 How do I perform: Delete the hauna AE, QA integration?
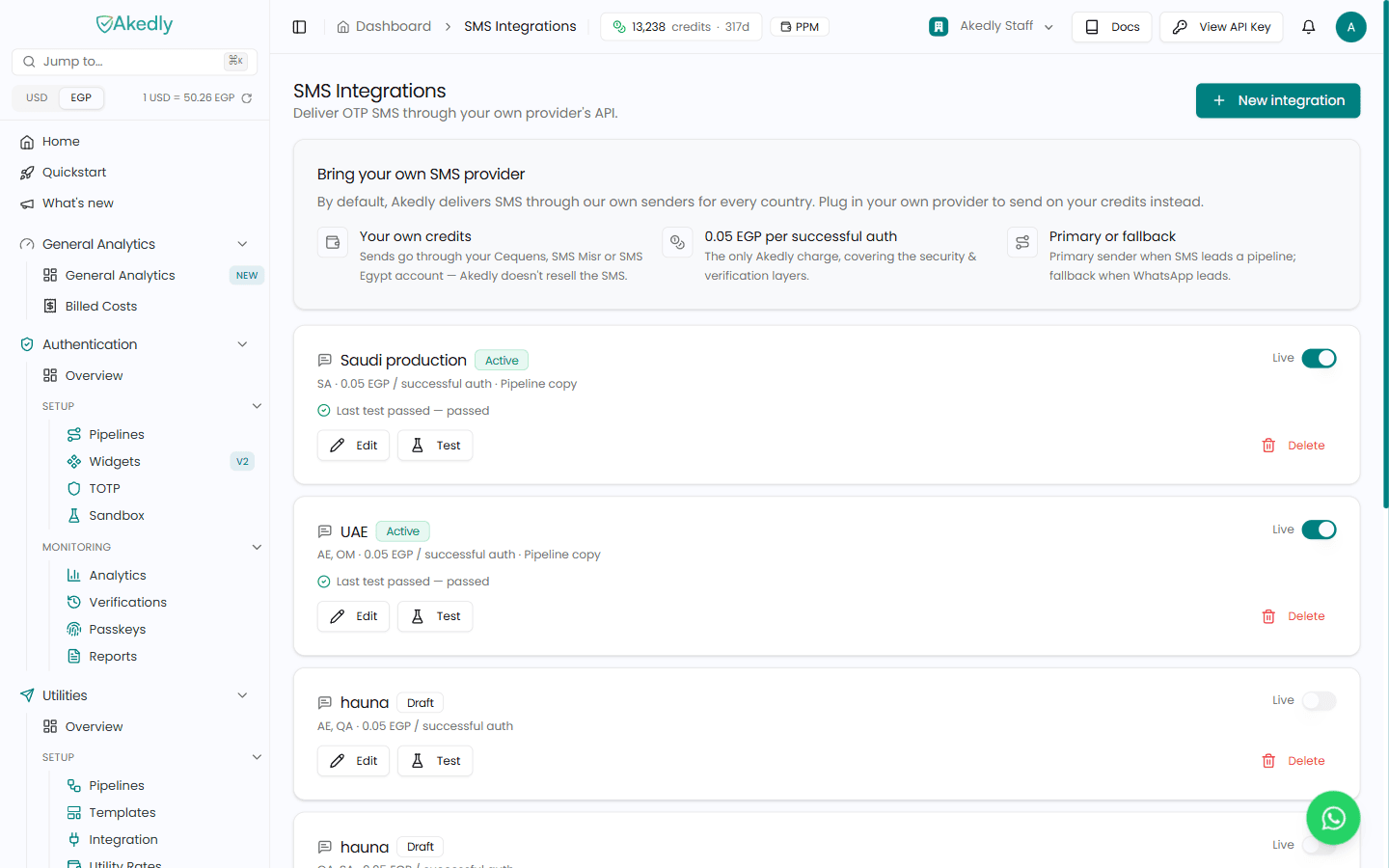pos(1294,761)
